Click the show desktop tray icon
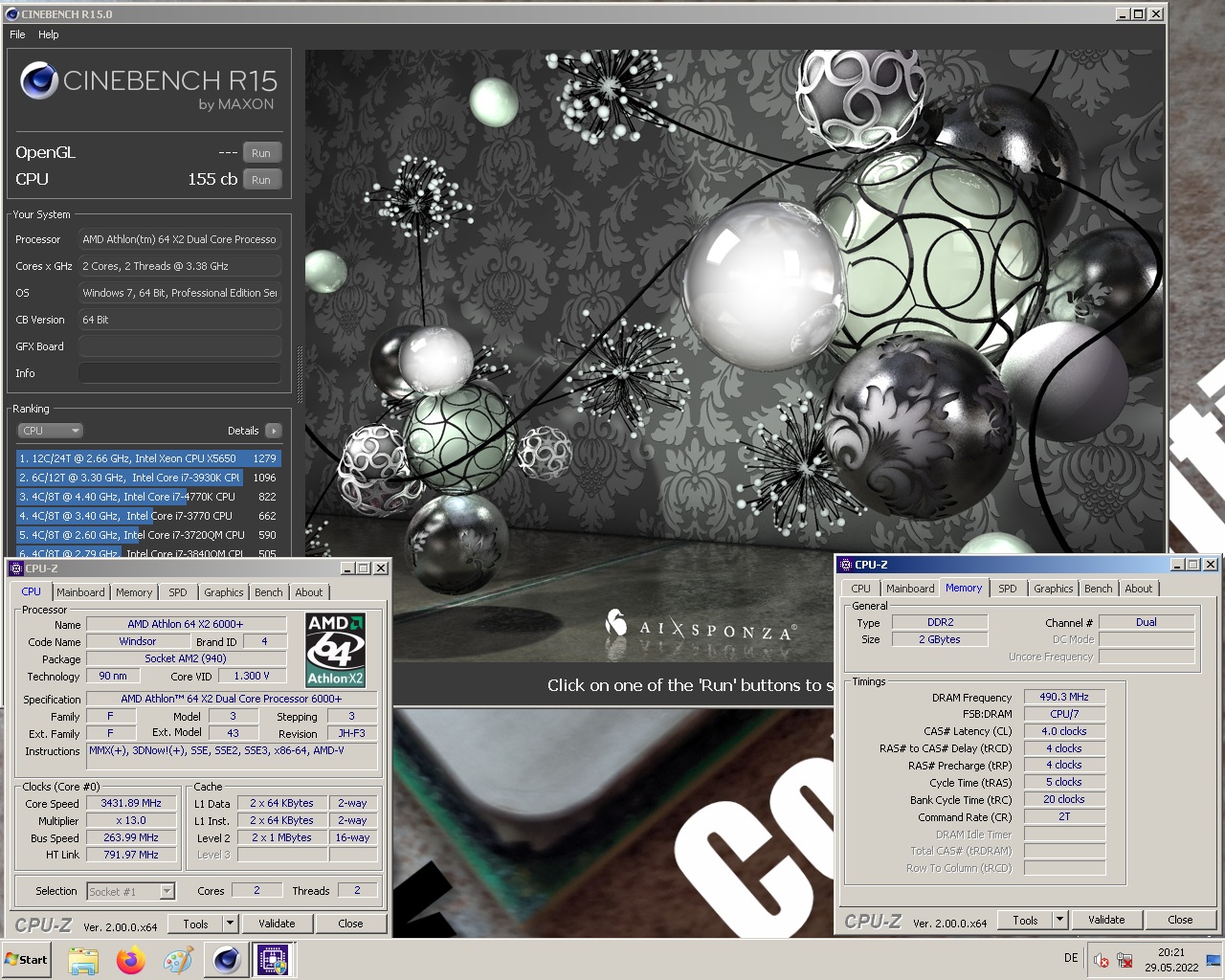The width and height of the screenshot is (1225, 980). click(x=1213, y=960)
